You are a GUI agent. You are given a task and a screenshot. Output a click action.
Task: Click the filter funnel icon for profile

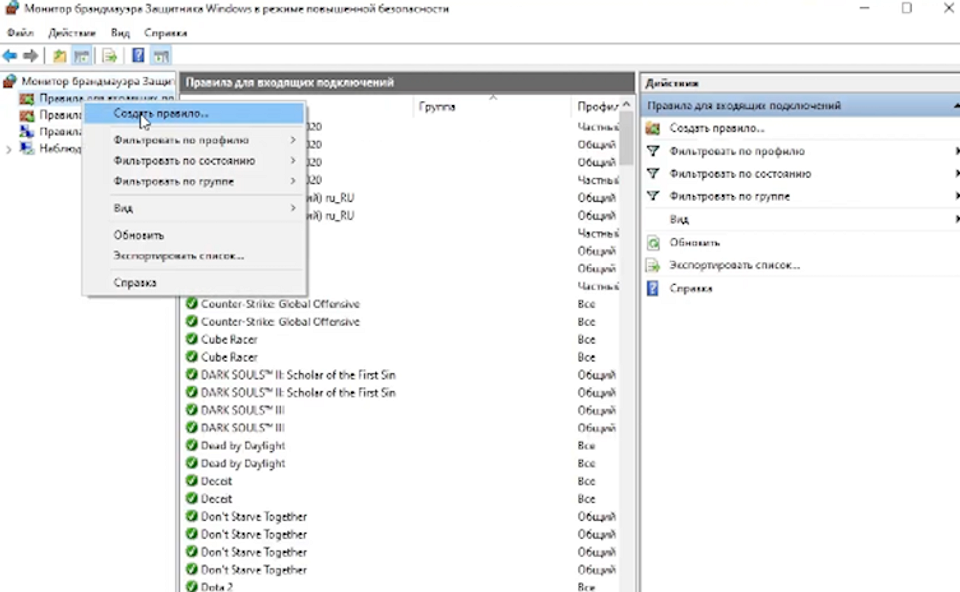pyautogui.click(x=653, y=152)
